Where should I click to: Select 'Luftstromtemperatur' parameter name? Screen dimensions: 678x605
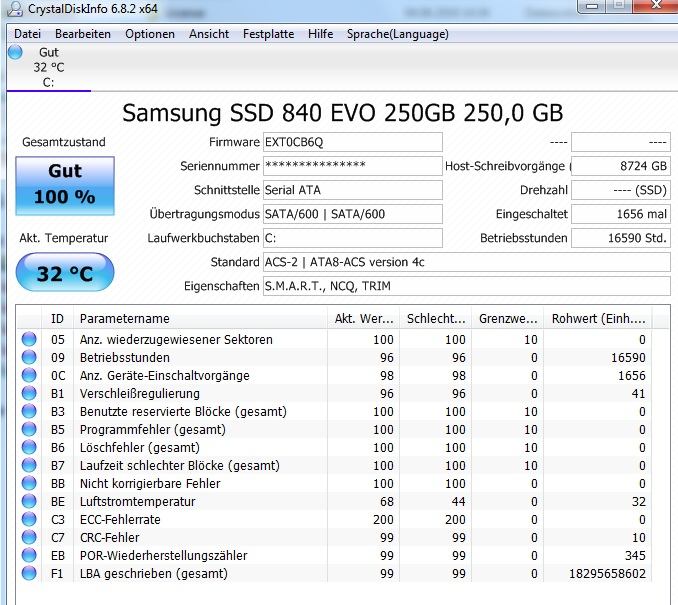tap(138, 502)
